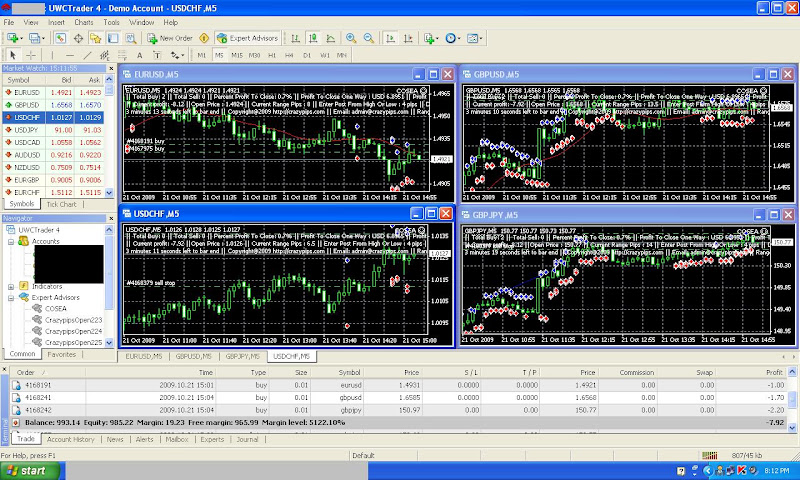The width and height of the screenshot is (800, 480).
Task: Select CrazypipsOpen223 in Navigator
Action: [x=73, y=320]
